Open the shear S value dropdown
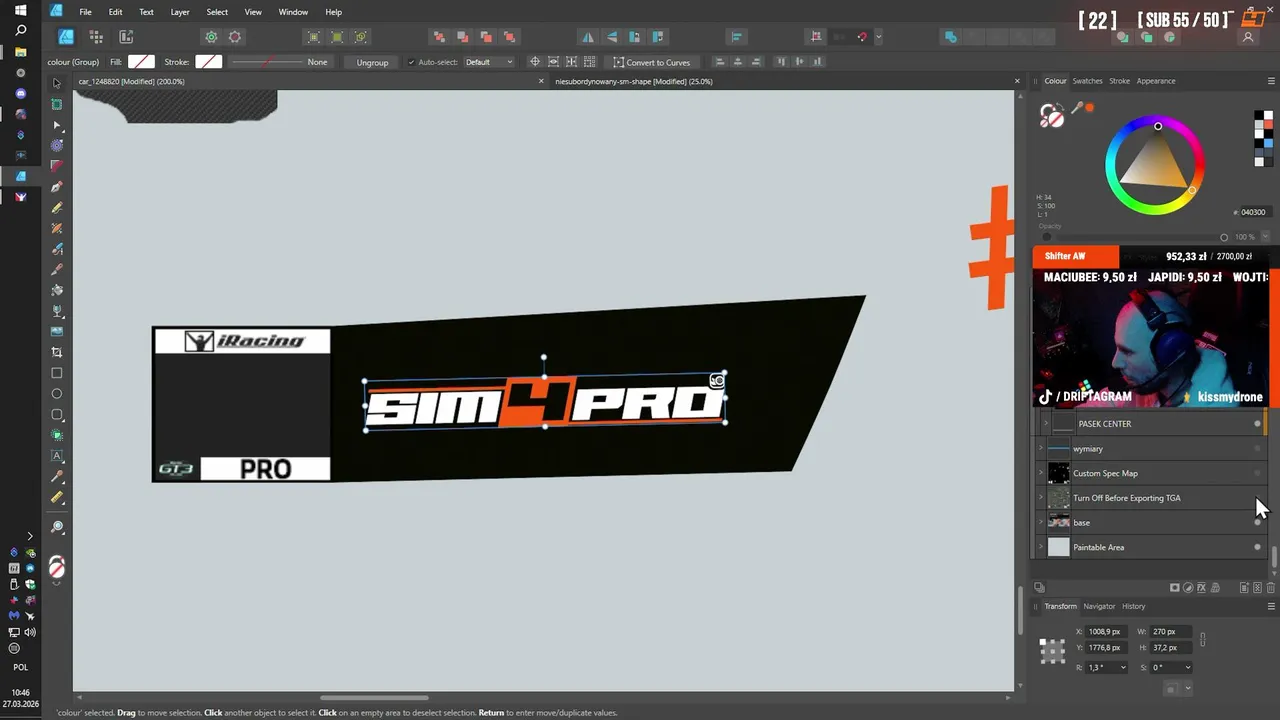 (1187, 667)
